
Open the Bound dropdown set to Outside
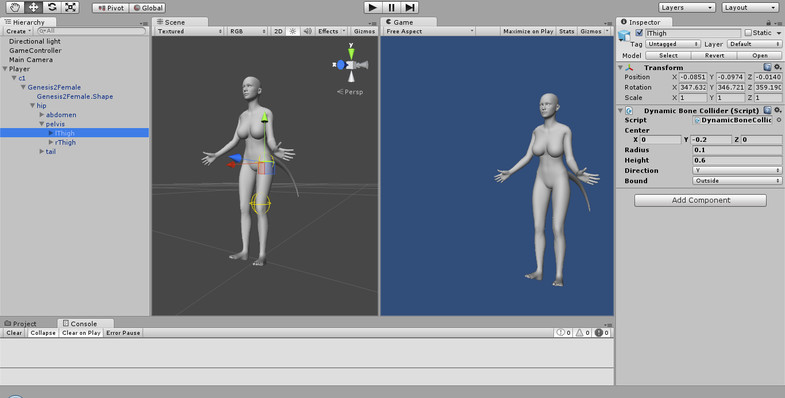click(x=737, y=181)
